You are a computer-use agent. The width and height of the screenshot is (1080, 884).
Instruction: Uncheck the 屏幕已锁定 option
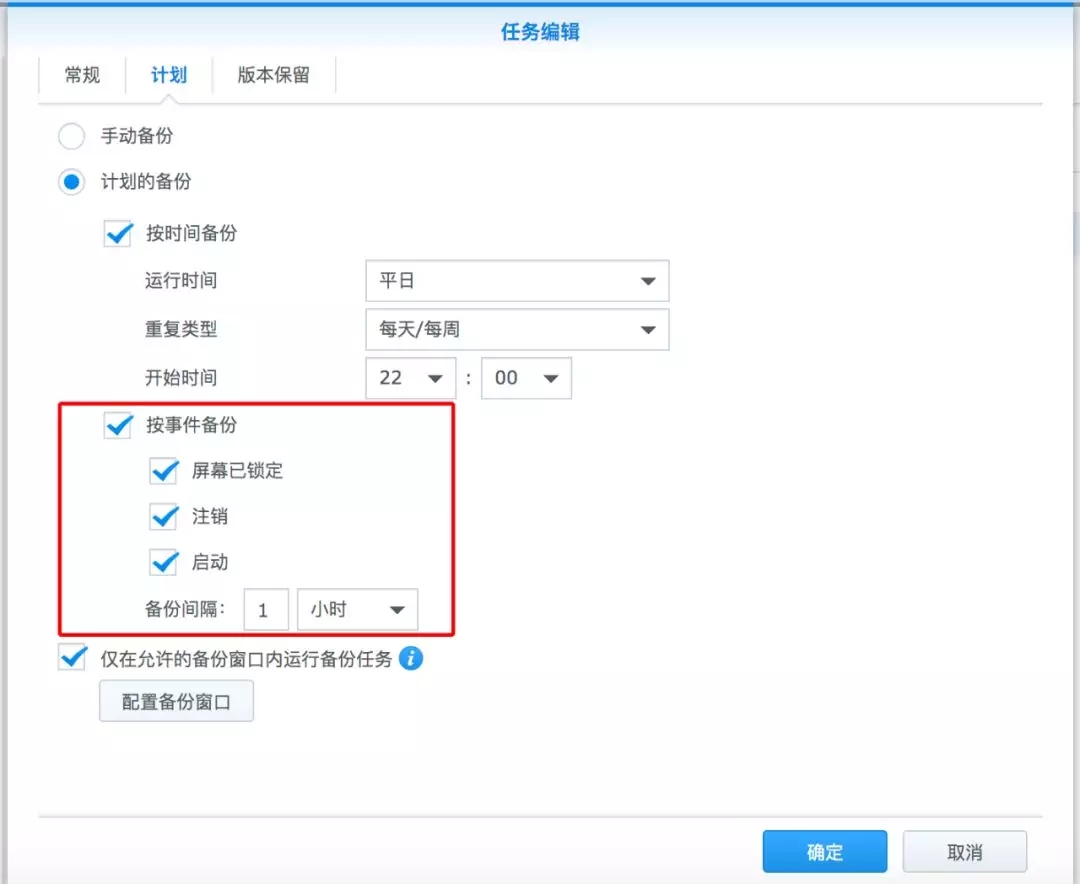pyautogui.click(x=164, y=471)
